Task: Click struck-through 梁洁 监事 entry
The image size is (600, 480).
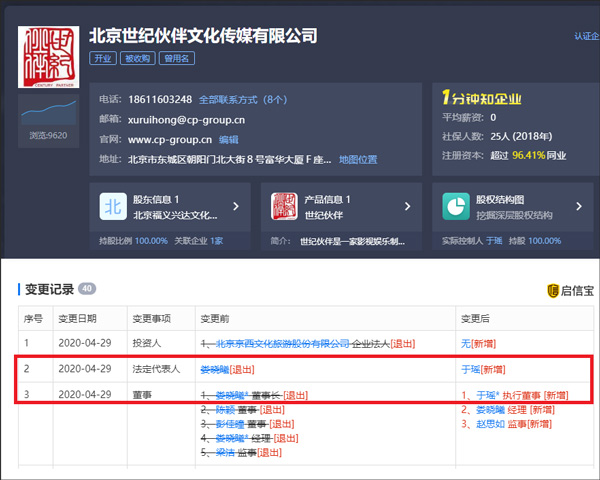Action: coord(241,453)
